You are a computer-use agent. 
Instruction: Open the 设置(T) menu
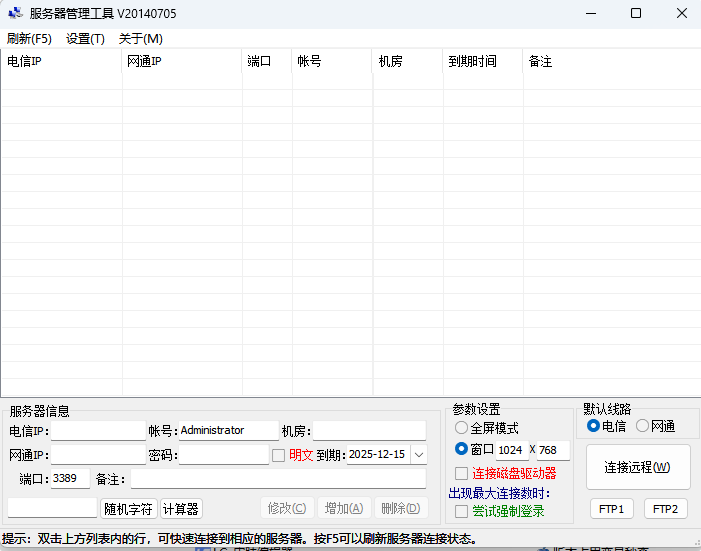click(85, 39)
